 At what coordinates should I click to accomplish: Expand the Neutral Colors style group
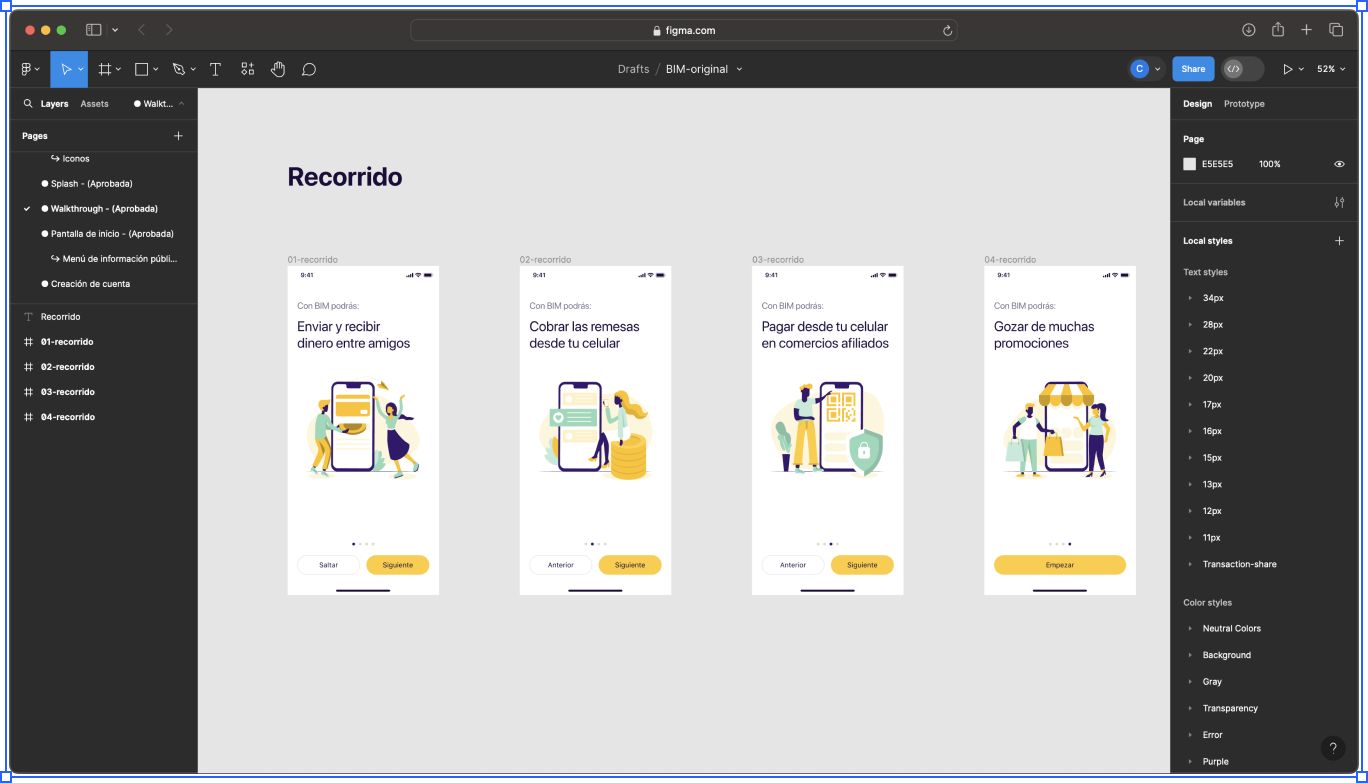coord(1190,629)
